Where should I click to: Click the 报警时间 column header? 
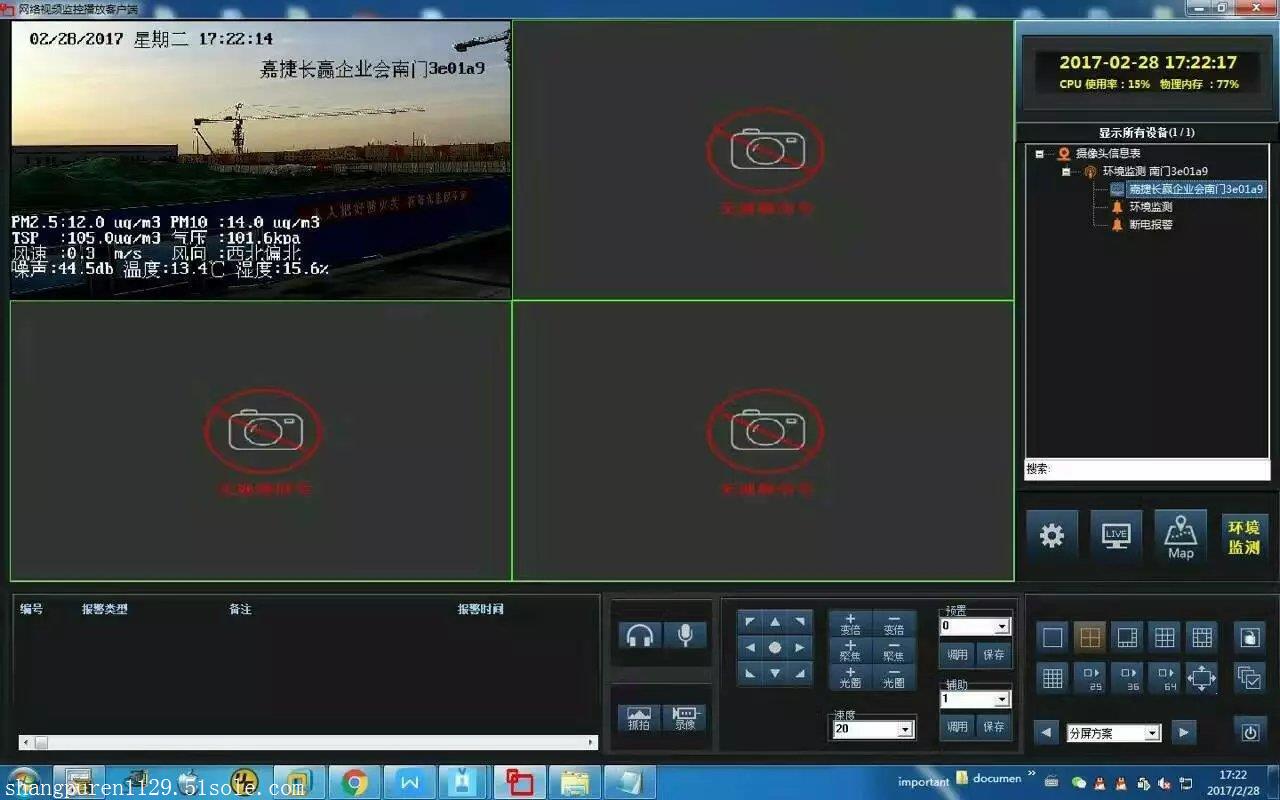click(481, 609)
